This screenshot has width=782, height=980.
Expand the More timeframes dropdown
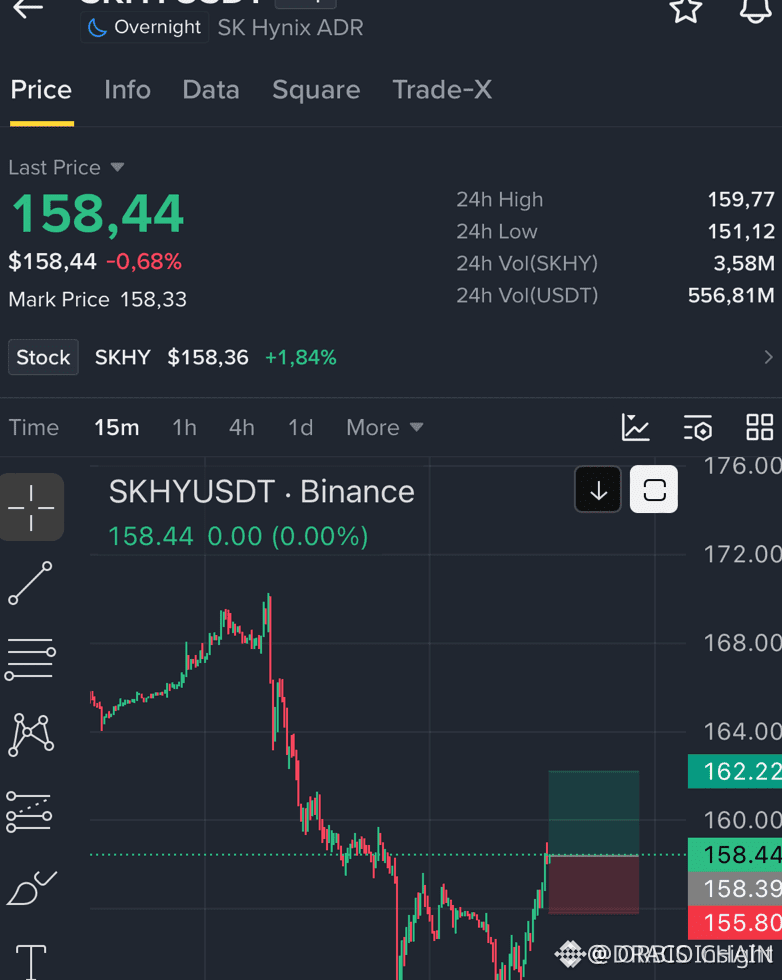(x=384, y=428)
